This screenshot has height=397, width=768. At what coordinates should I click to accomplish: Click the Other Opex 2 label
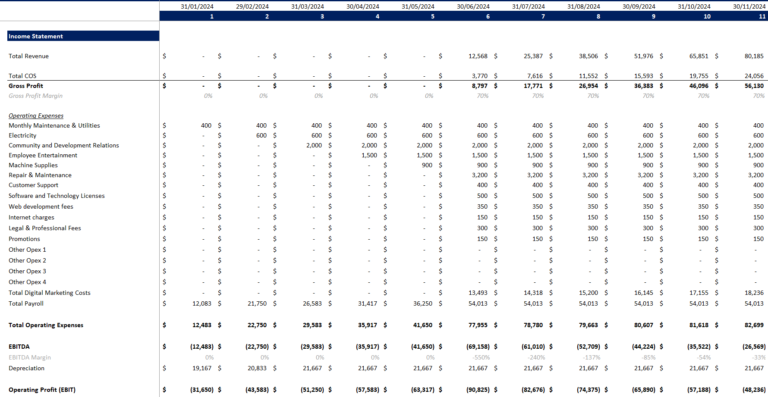27,260
